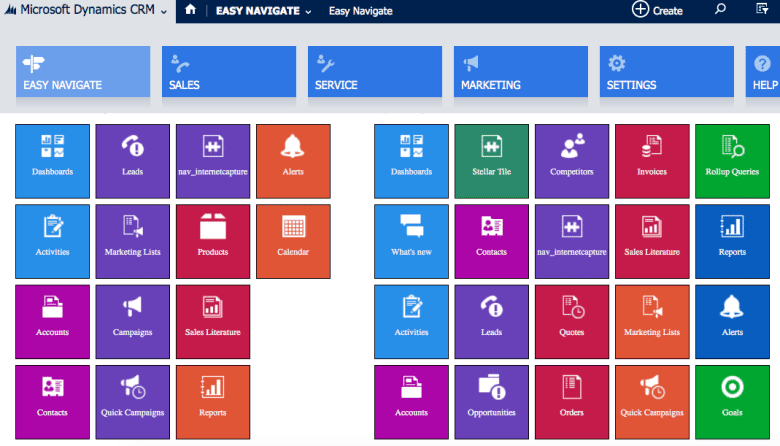The image size is (780, 446).
Task: Click the Easy Navigate breadcrumb text
Action: point(361,11)
